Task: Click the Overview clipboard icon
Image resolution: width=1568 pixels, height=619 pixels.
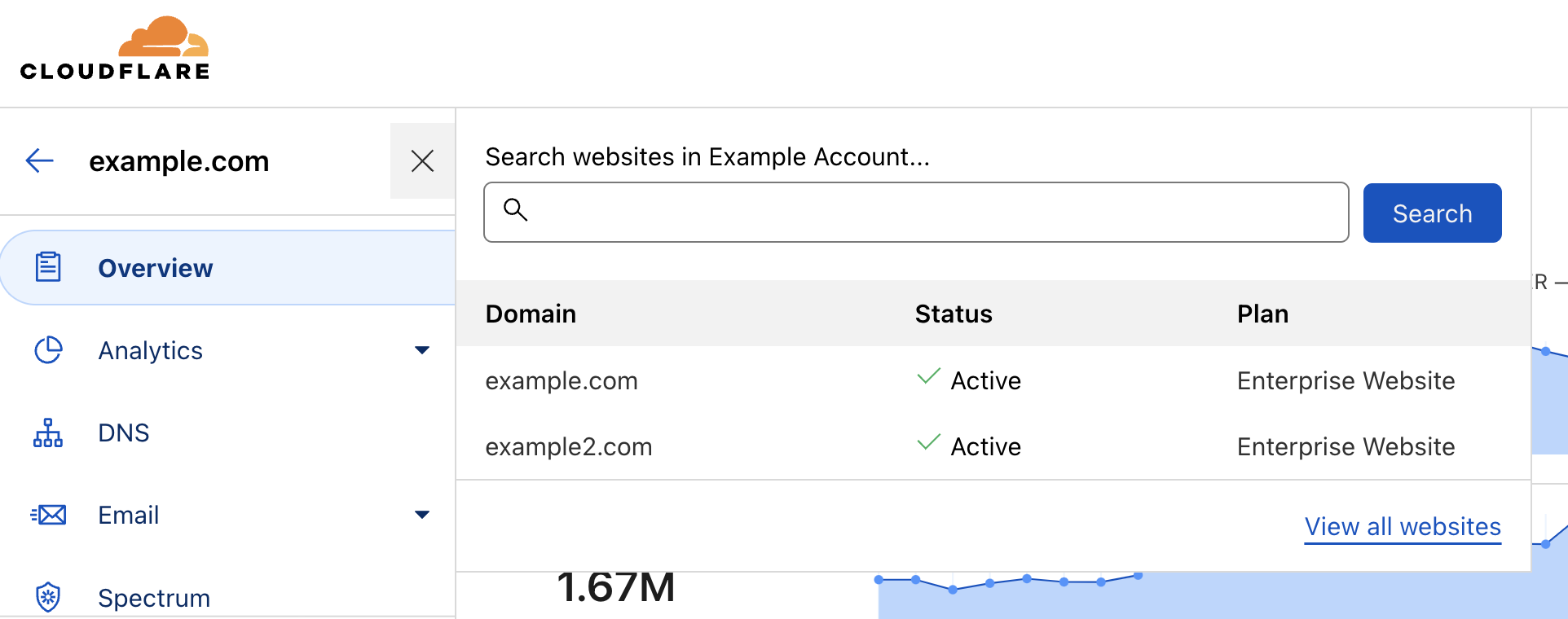Action: pos(48,267)
